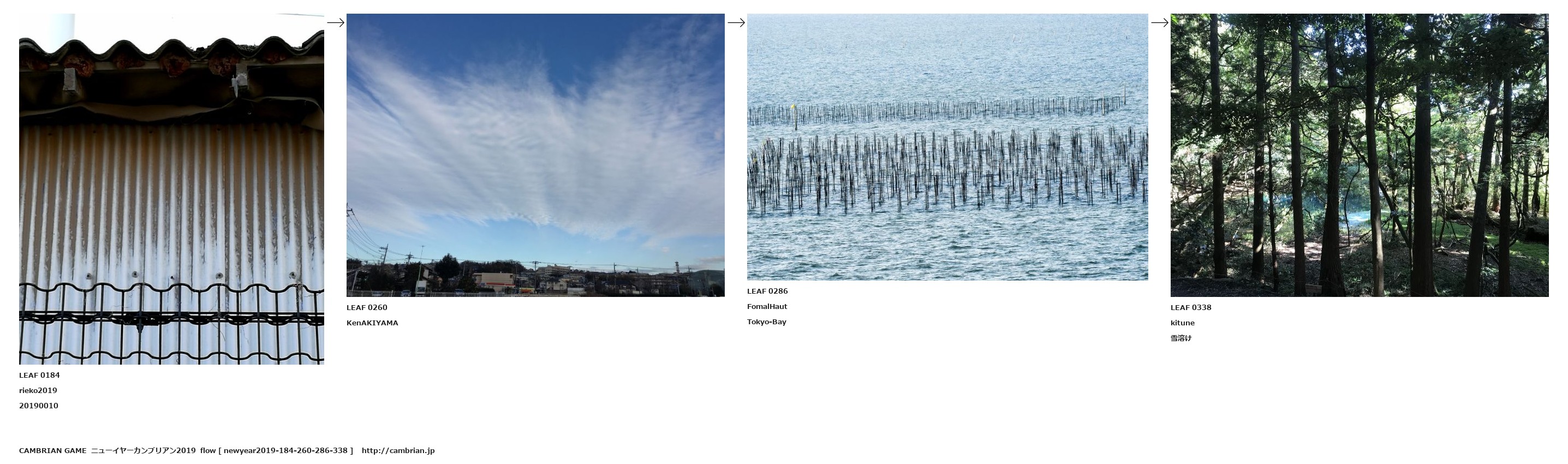
Task: Click the arrow before the forest photo
Action: click(x=1160, y=22)
